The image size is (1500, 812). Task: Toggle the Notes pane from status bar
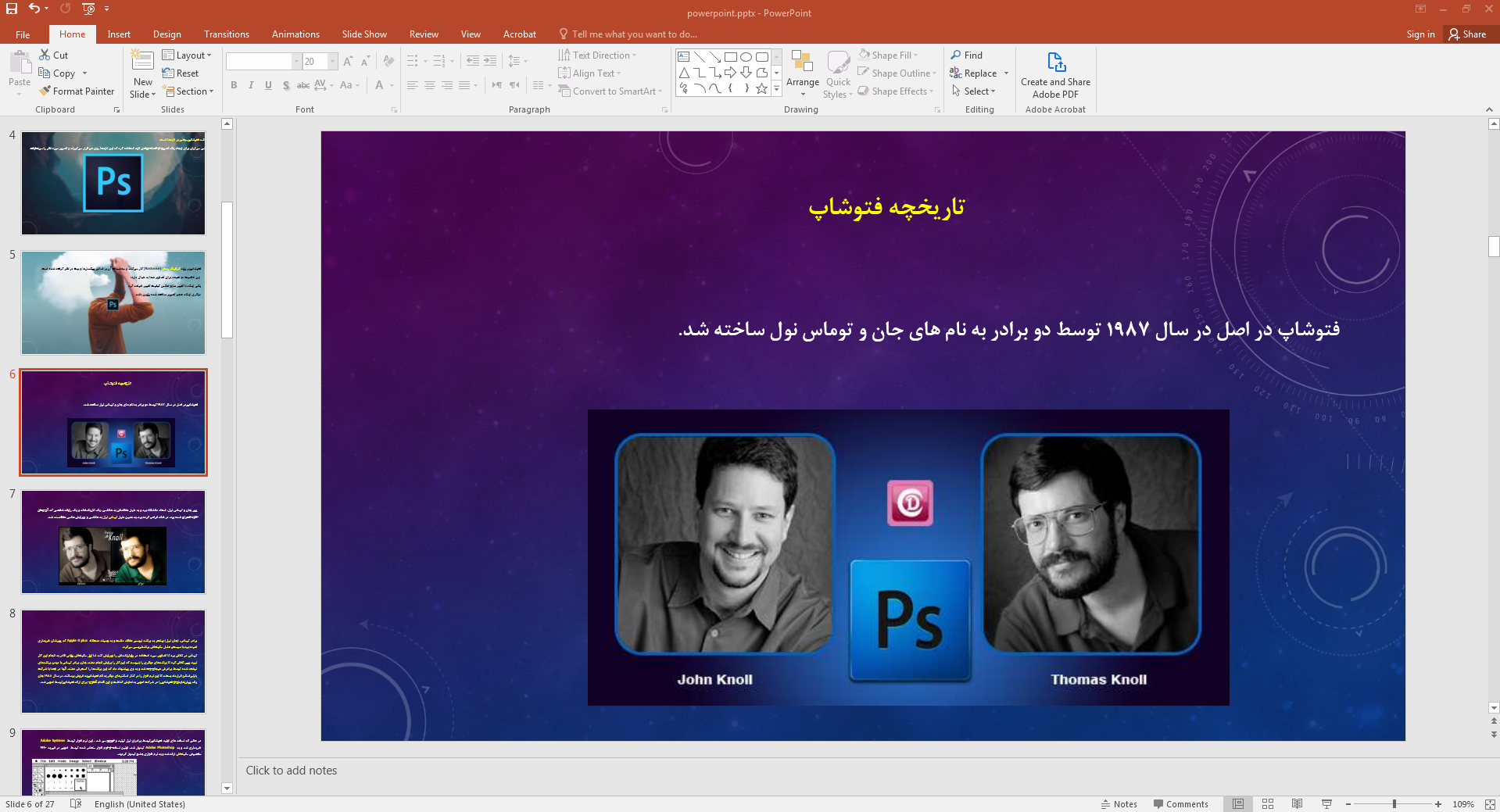click(x=1119, y=804)
